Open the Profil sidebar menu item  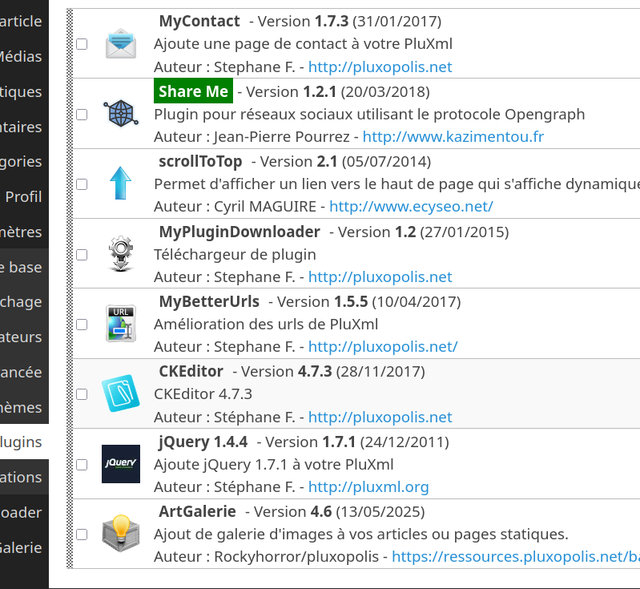pos(23,197)
